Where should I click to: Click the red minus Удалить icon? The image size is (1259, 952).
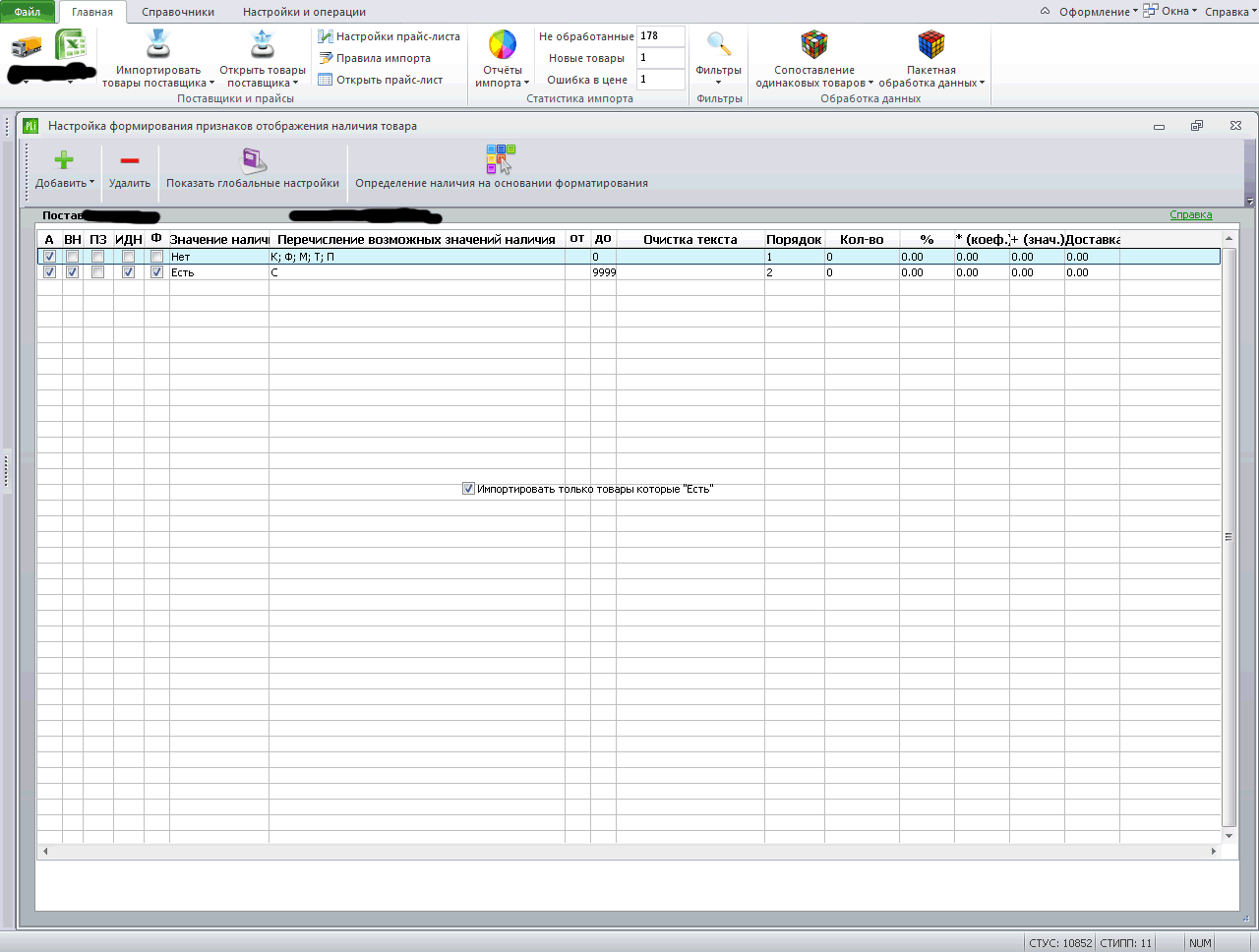(x=130, y=160)
